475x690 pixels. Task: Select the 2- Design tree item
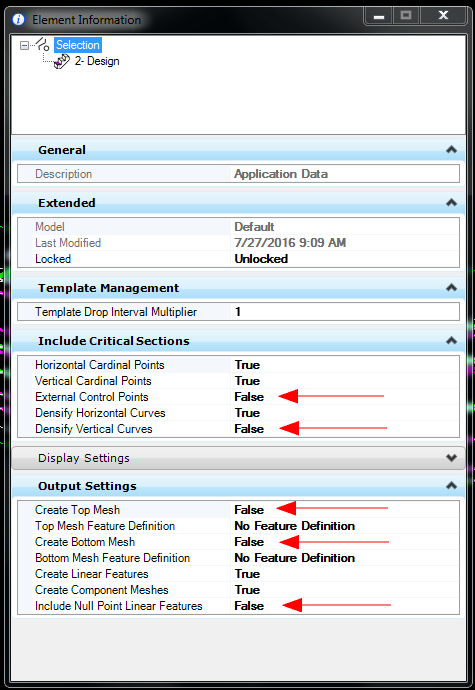97,61
